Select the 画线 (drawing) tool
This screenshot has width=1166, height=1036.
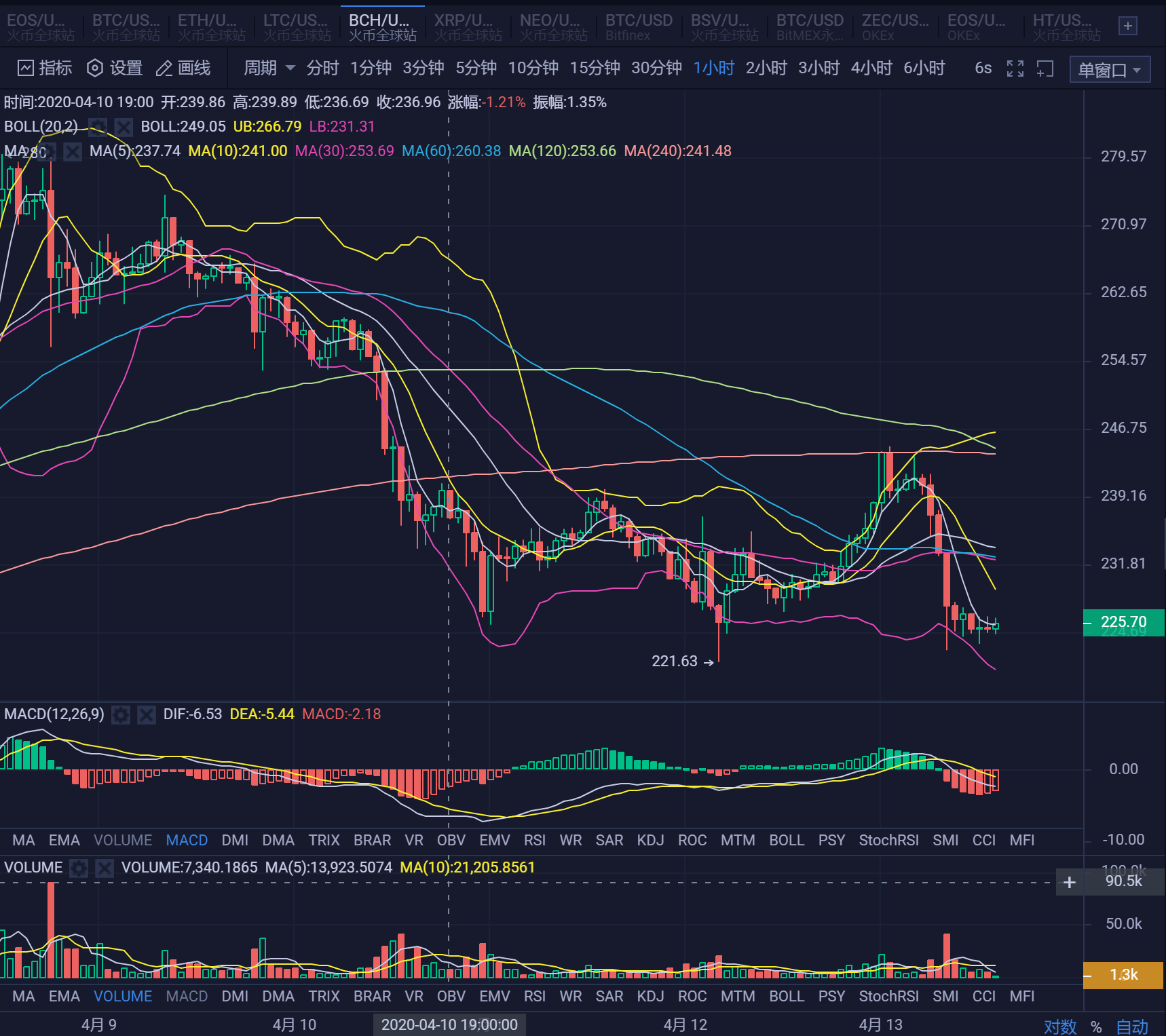(x=185, y=68)
